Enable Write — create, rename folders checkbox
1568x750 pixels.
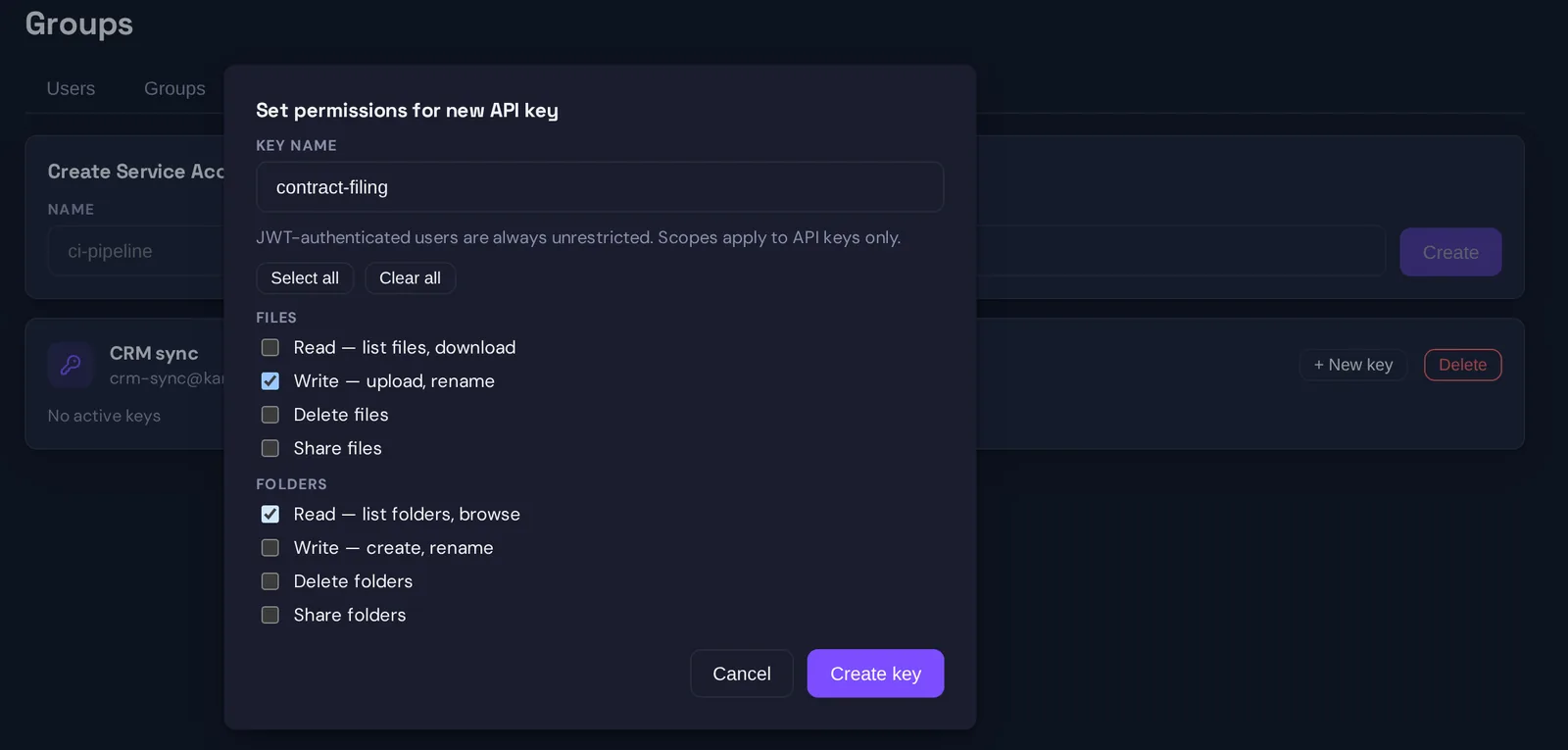[270, 548]
